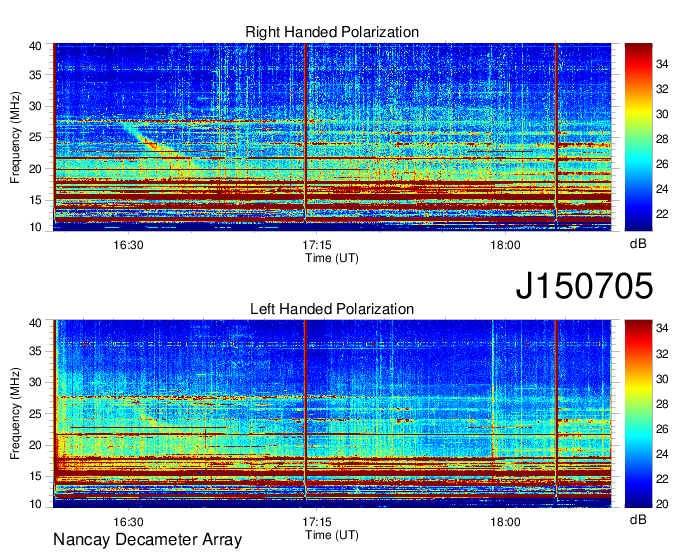
Task: Click the top plot 'Frequency (MHz)' label
Action: [x=15, y=137]
